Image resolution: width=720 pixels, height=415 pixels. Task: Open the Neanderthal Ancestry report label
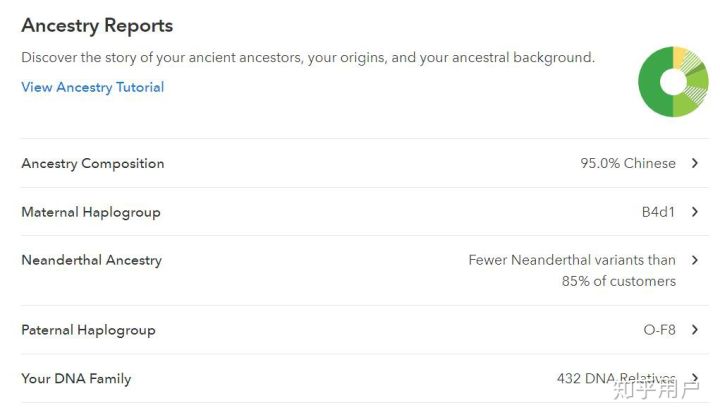point(91,260)
